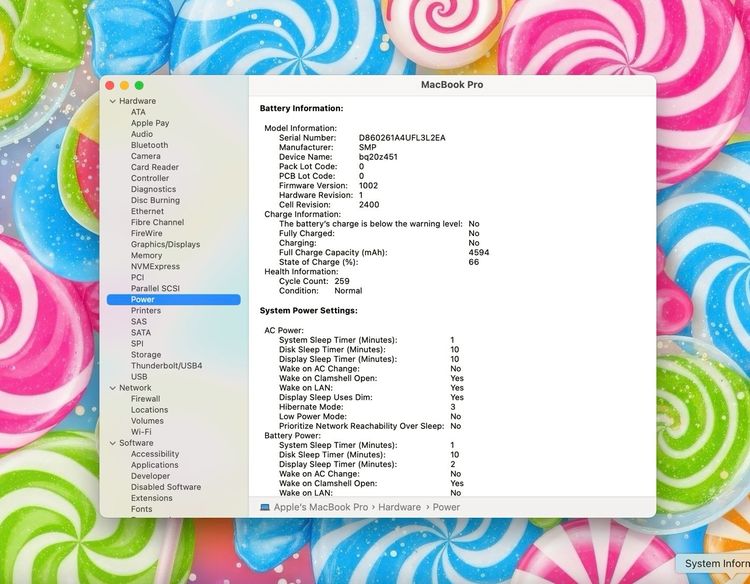Select Thunderbolt/USB4 in the sidebar
Screen dimensions: 750x584
[166, 365]
